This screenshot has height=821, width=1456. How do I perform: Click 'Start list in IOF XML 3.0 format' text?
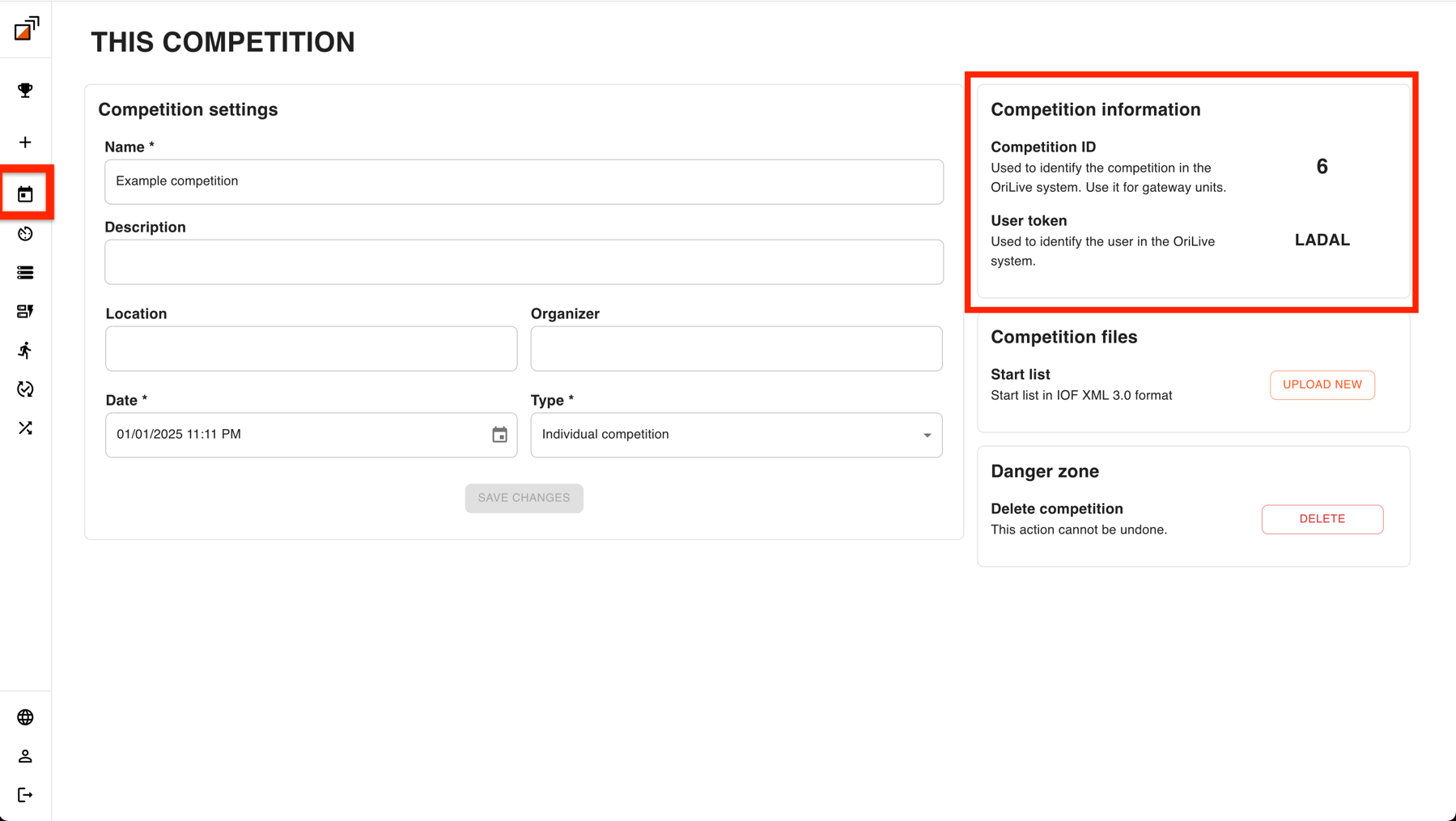(1080, 395)
